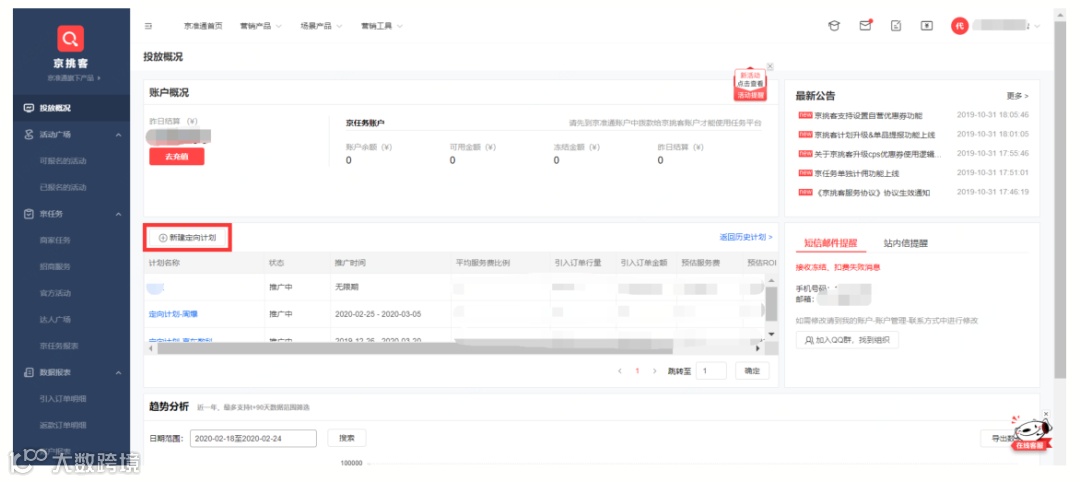Switch to the 站内信提醒 tab

tap(906, 243)
